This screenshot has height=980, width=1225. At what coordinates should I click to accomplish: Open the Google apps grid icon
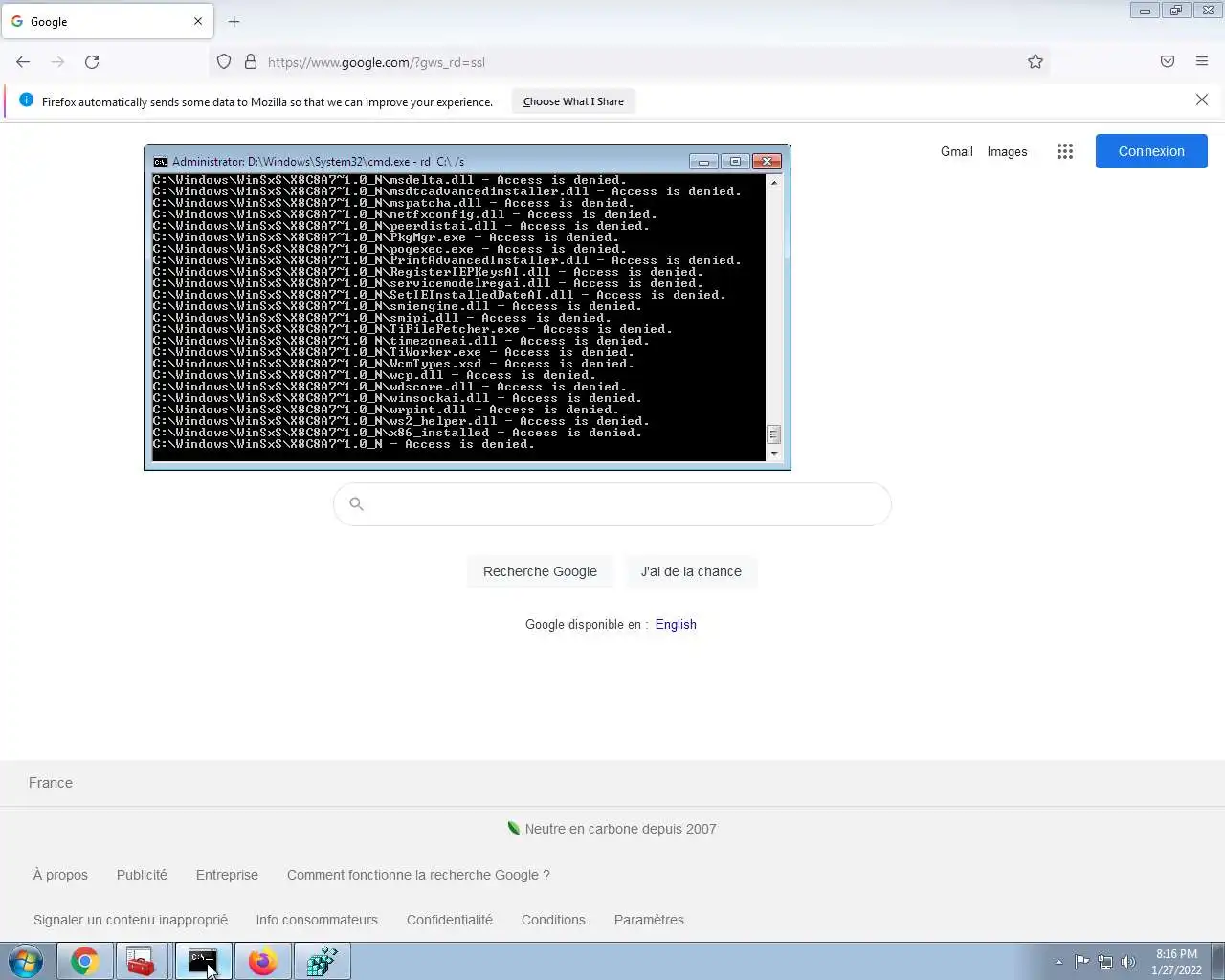(x=1065, y=151)
